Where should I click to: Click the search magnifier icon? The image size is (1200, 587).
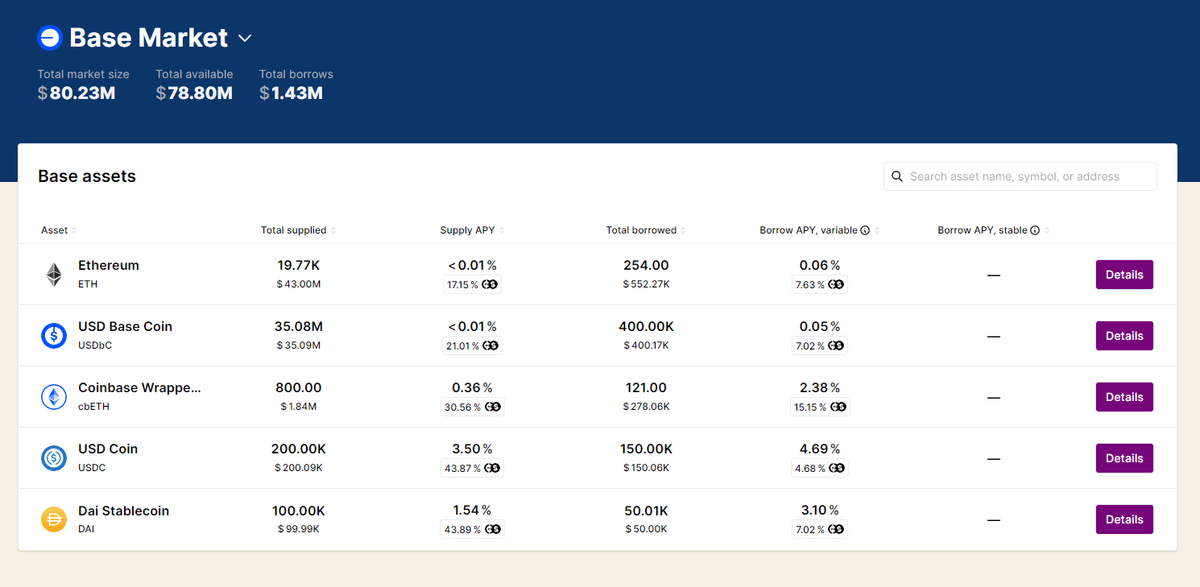click(897, 176)
